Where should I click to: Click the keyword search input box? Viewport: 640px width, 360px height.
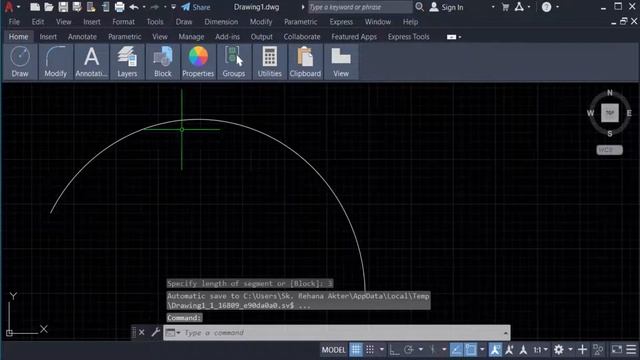pyautogui.click(x=360, y=7)
